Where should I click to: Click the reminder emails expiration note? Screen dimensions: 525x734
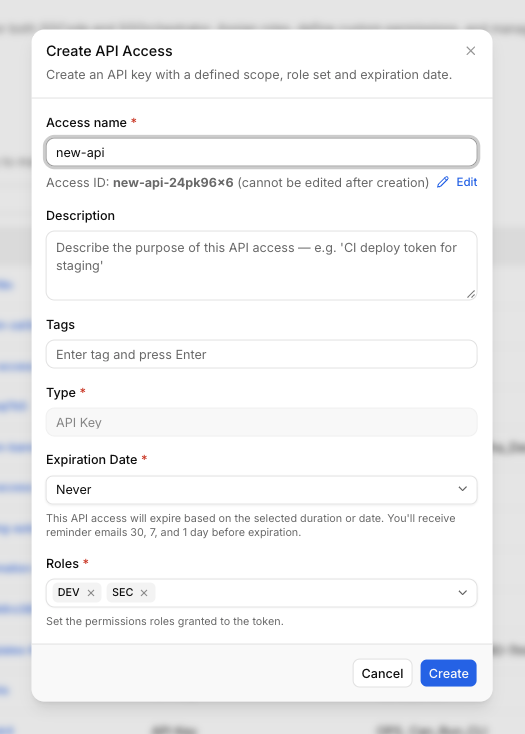(251, 525)
